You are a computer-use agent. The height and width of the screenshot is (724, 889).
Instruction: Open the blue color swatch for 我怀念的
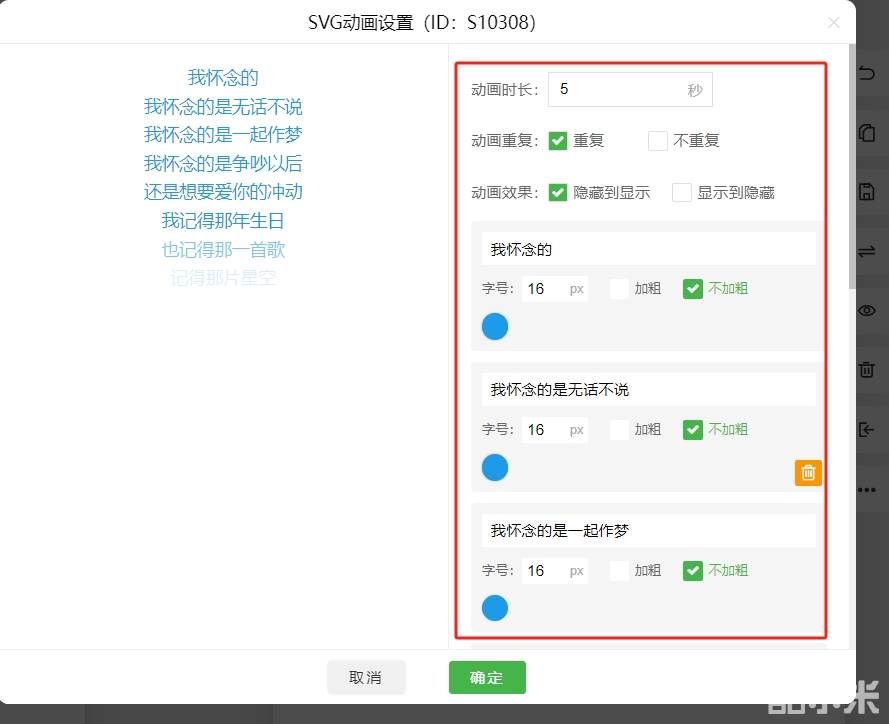coord(495,326)
